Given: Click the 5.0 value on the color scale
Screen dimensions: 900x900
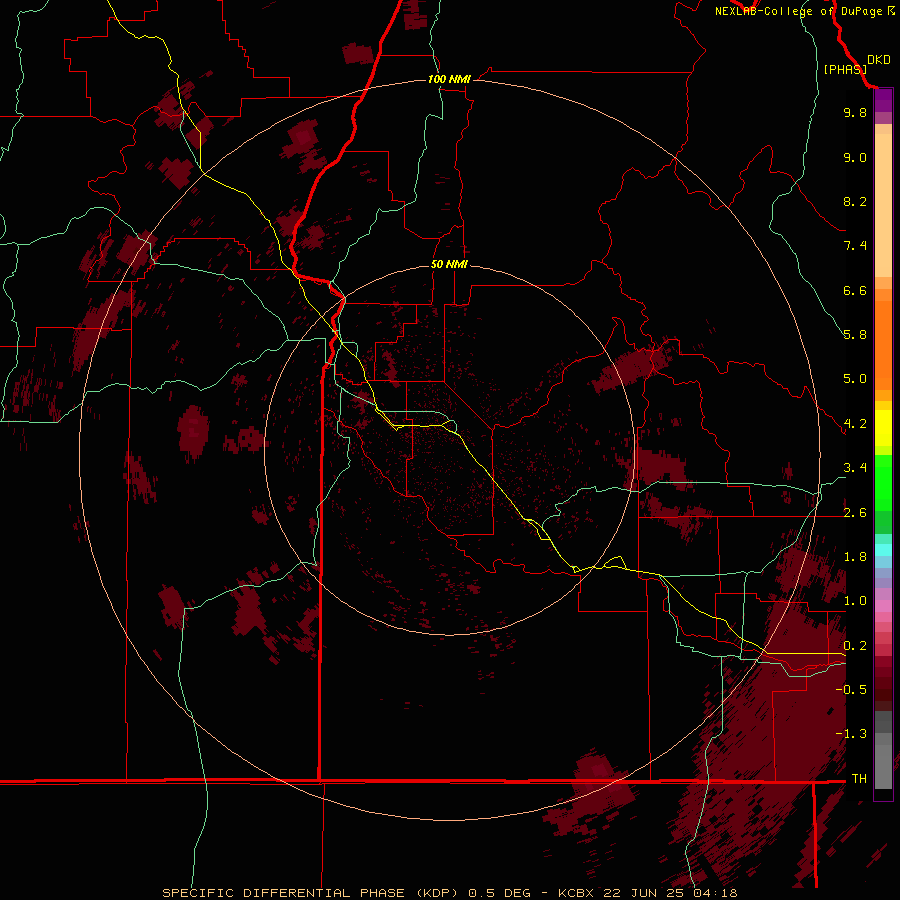Looking at the screenshot, I should [855, 379].
